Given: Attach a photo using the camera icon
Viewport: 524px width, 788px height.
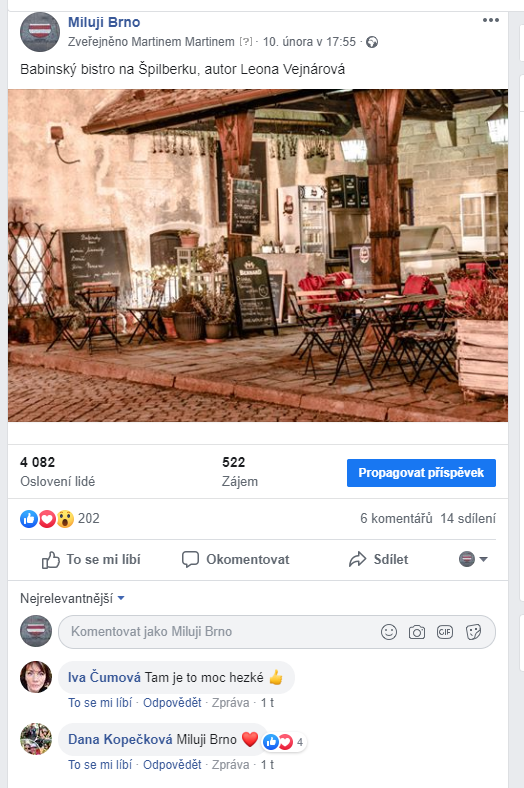Looking at the screenshot, I should click(x=416, y=632).
